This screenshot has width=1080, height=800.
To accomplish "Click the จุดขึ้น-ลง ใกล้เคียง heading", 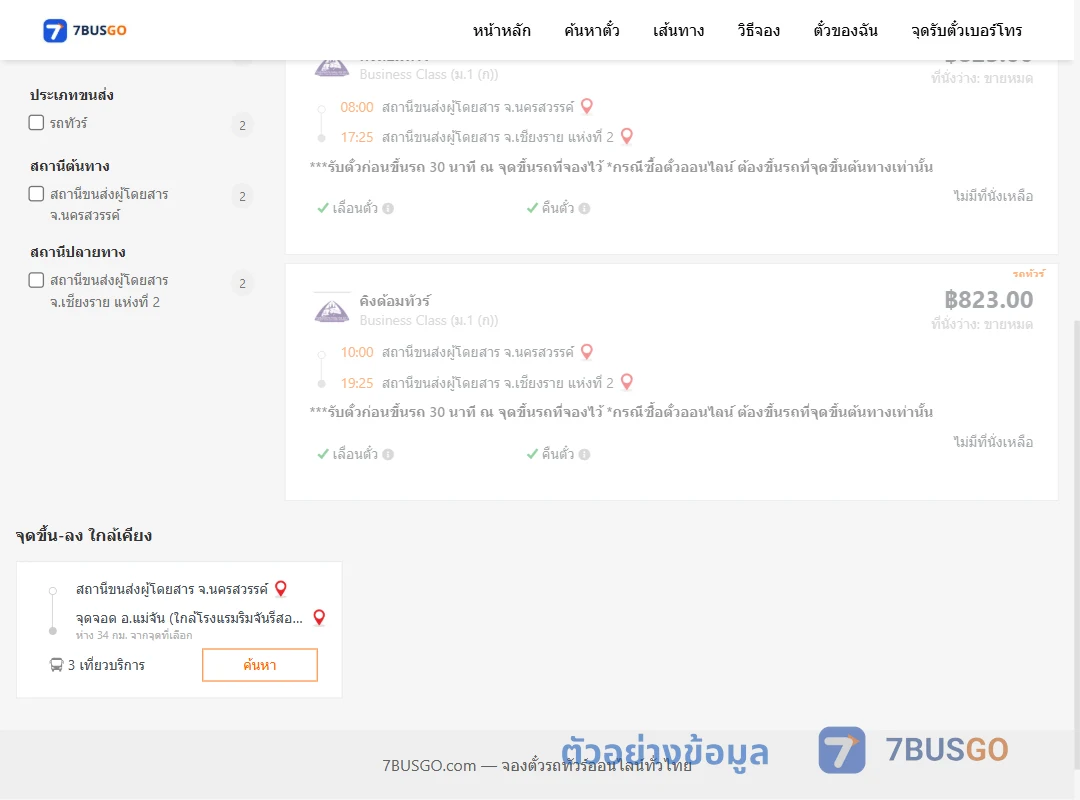I will (84, 535).
